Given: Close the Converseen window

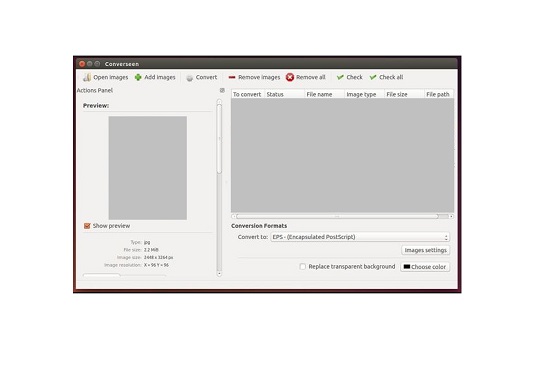Looking at the screenshot, I should 82,64.
